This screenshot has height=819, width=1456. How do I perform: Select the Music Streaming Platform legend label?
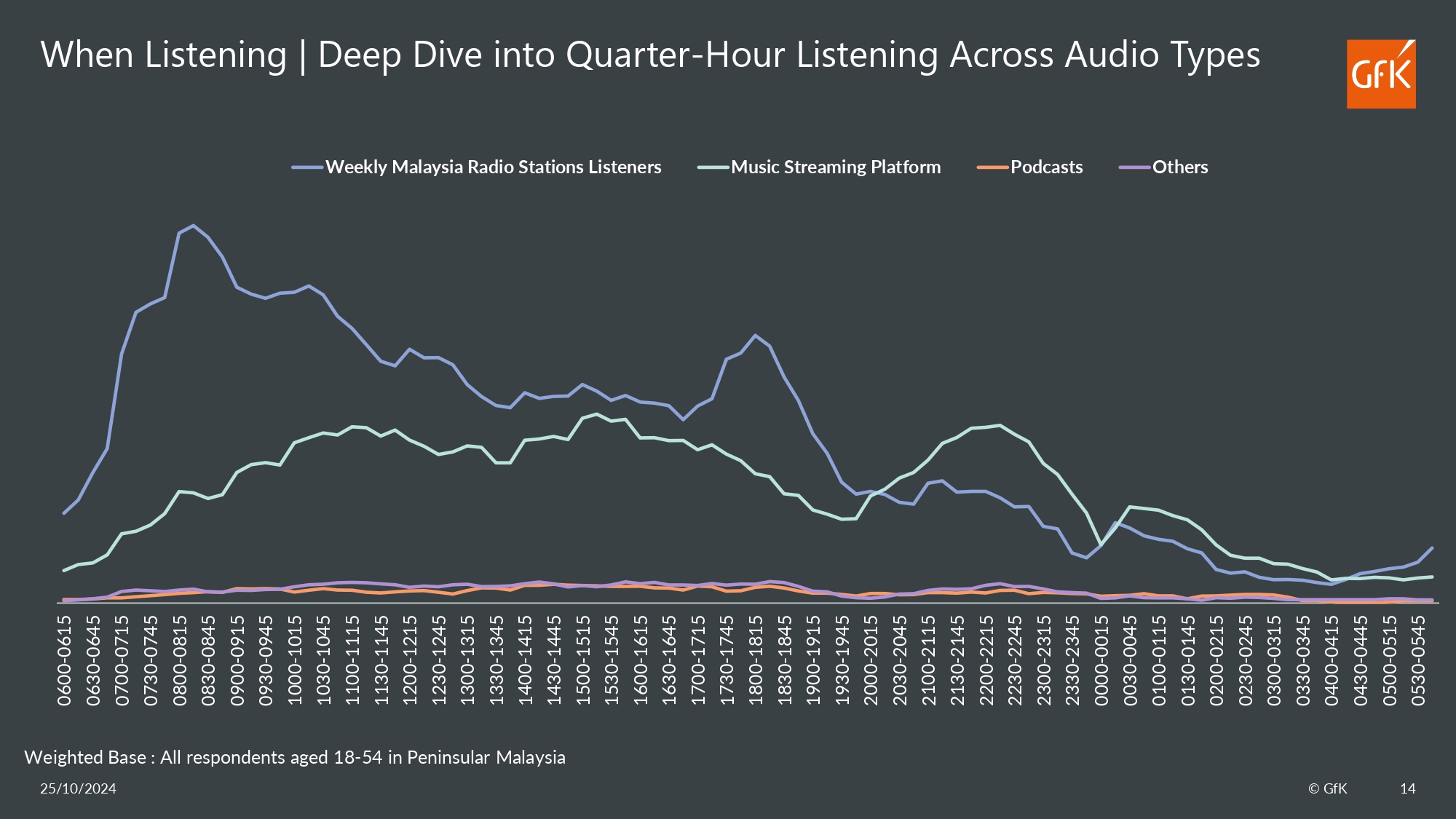pos(835,167)
